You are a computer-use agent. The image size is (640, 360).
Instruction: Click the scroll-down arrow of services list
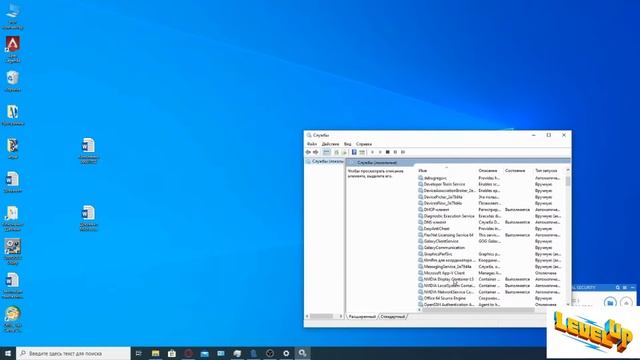coord(568,304)
